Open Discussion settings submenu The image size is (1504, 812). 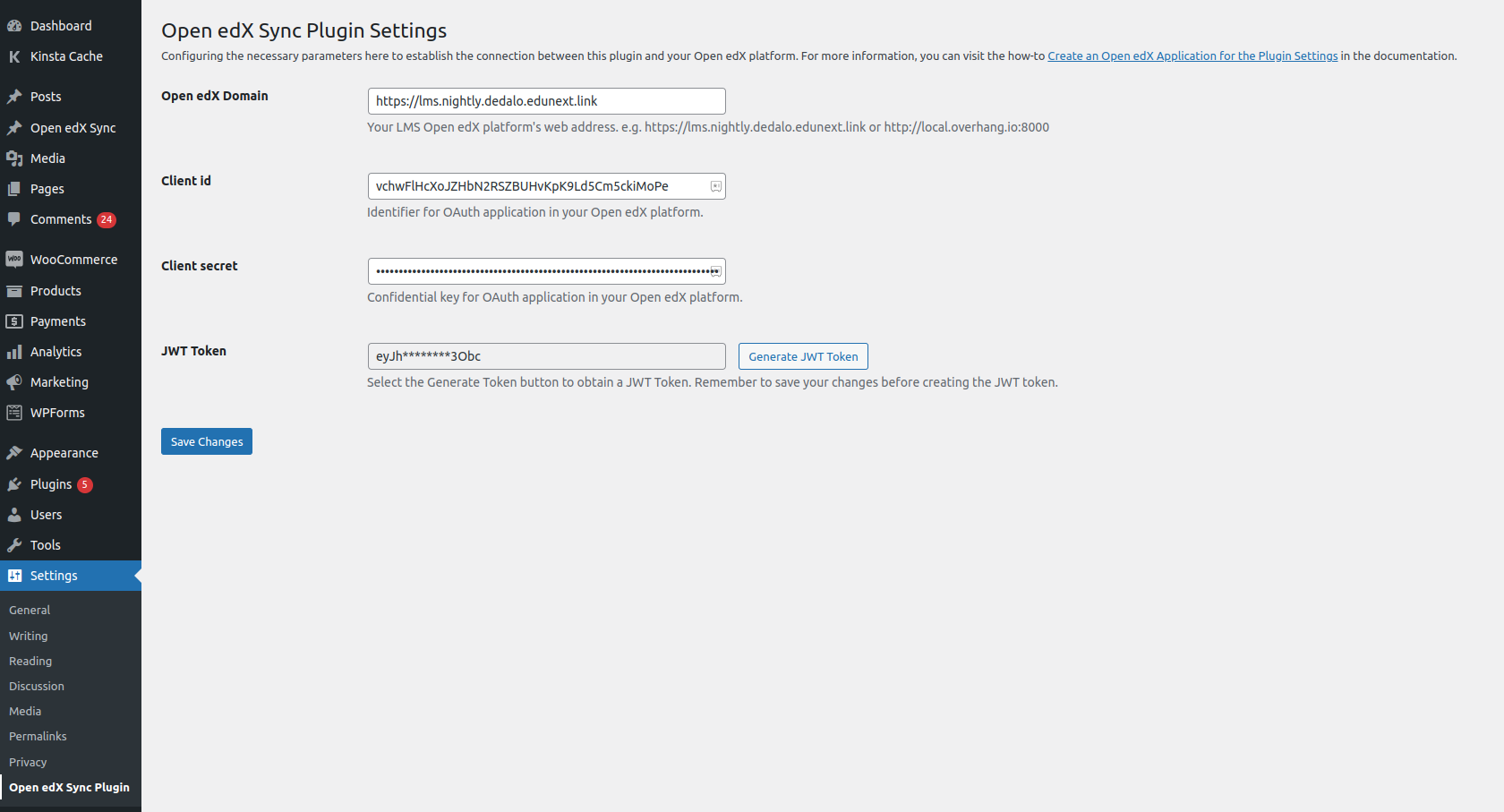[x=37, y=687]
